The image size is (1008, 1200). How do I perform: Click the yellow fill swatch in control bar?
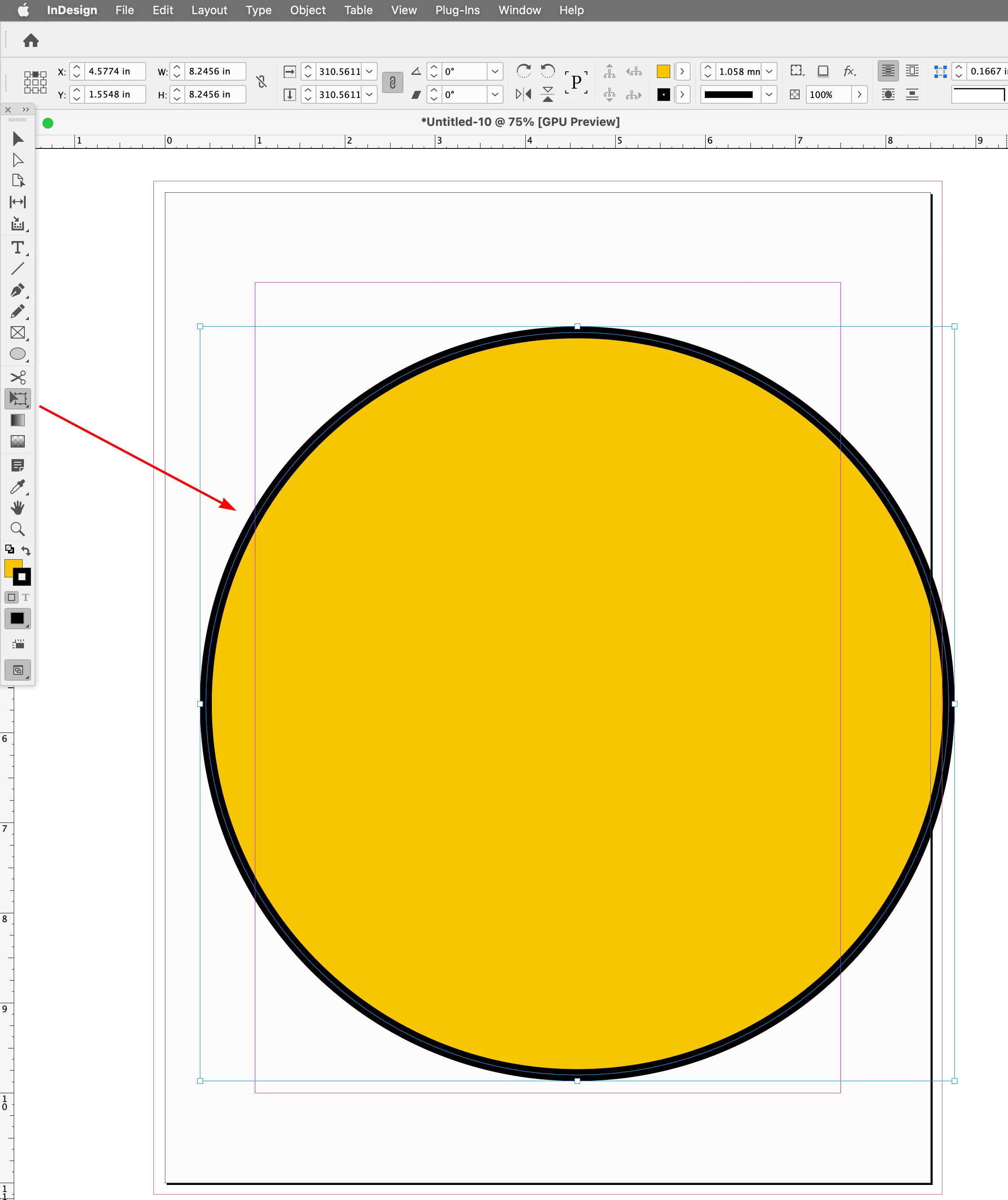point(663,71)
